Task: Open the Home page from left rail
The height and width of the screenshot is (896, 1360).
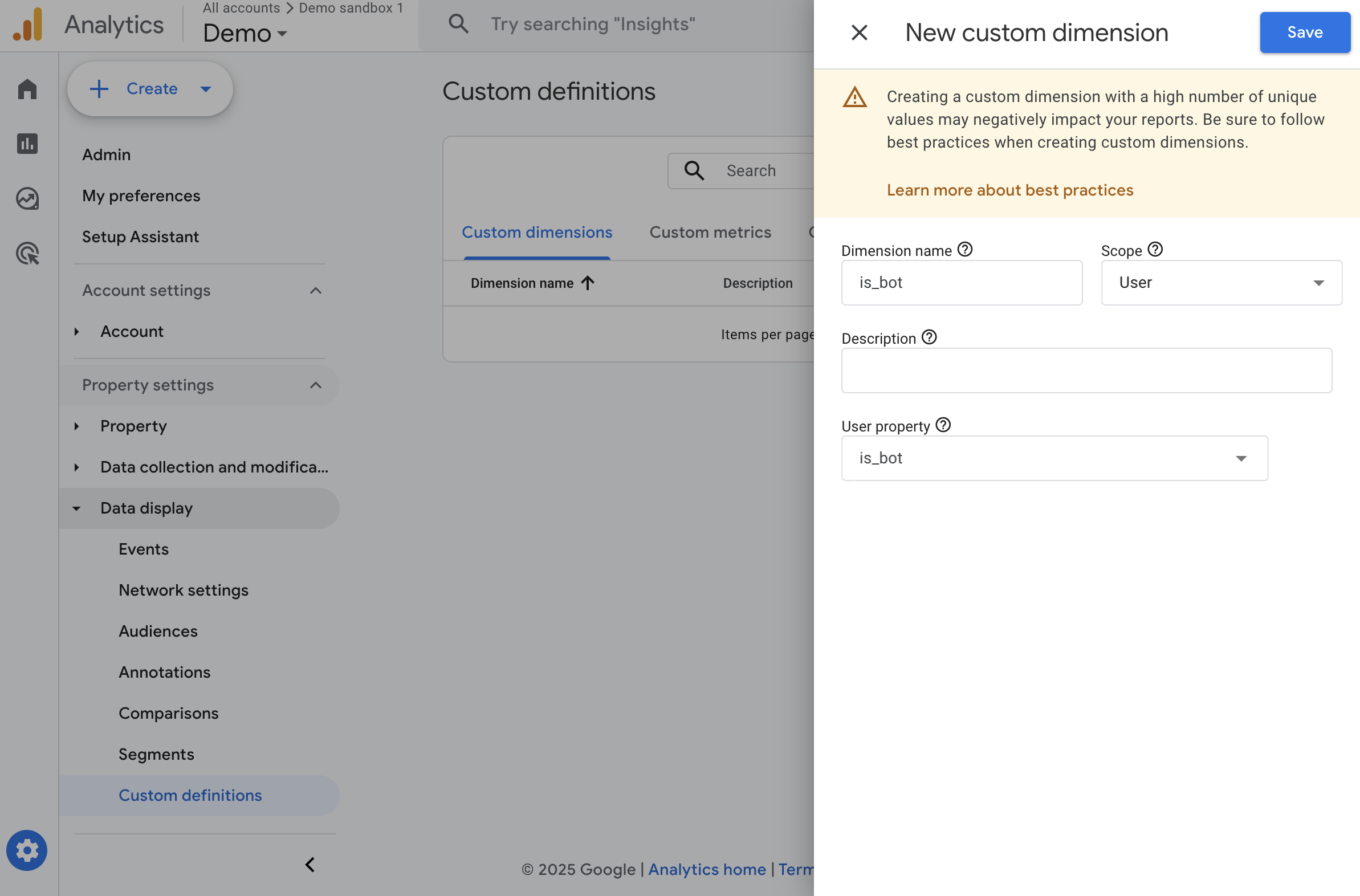Action: (27, 89)
